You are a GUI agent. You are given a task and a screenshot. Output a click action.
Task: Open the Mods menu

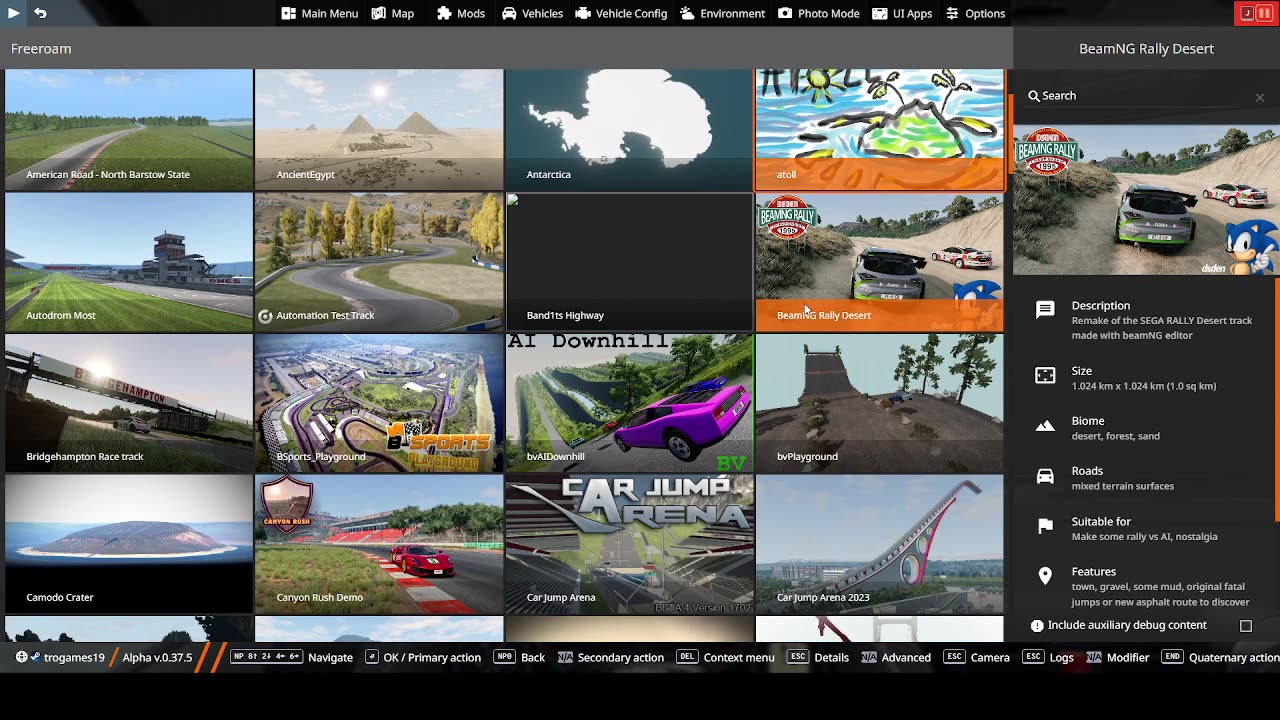point(461,13)
